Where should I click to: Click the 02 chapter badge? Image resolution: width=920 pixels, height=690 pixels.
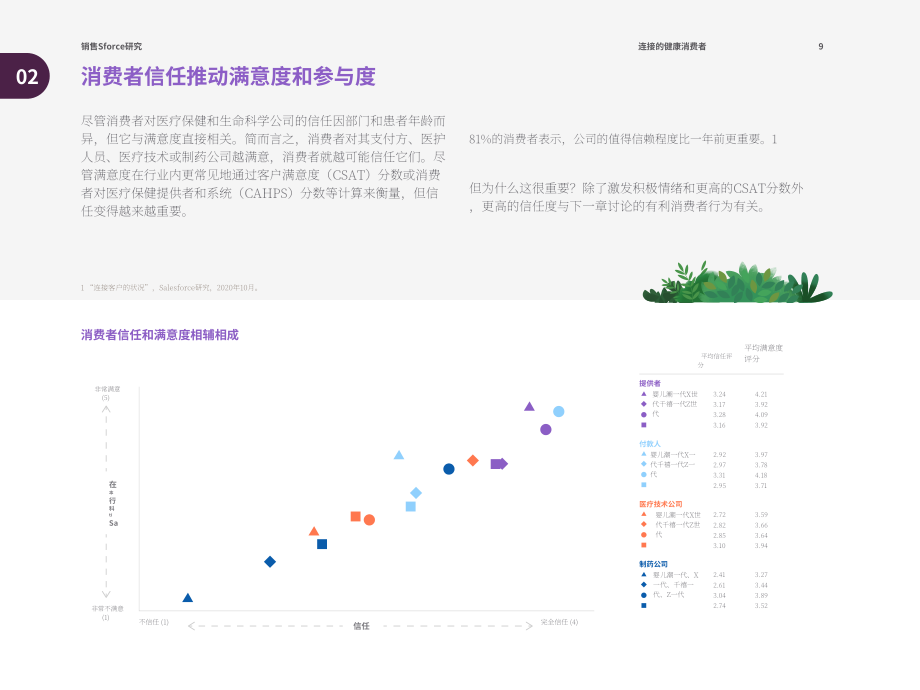[25, 76]
